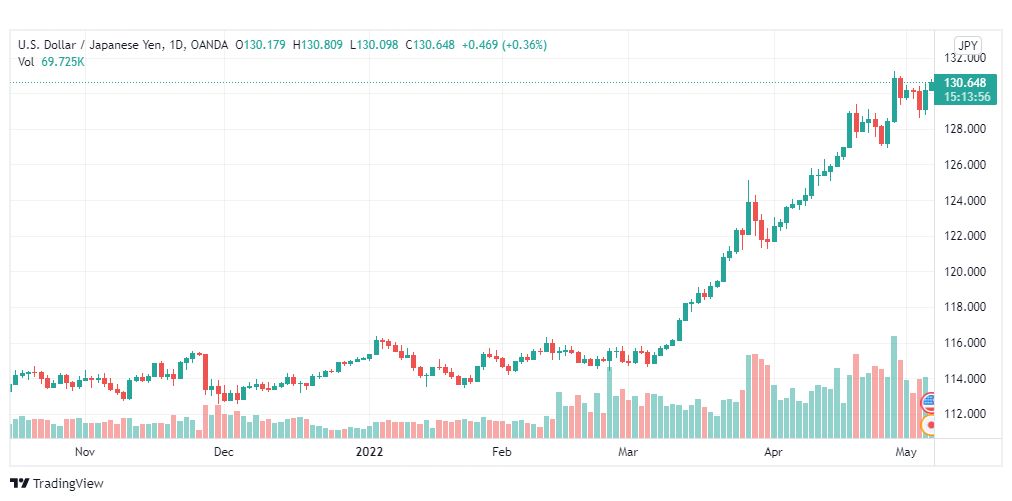The image size is (1012, 501).
Task: Click the US flag economic event icon
Action: click(x=929, y=404)
